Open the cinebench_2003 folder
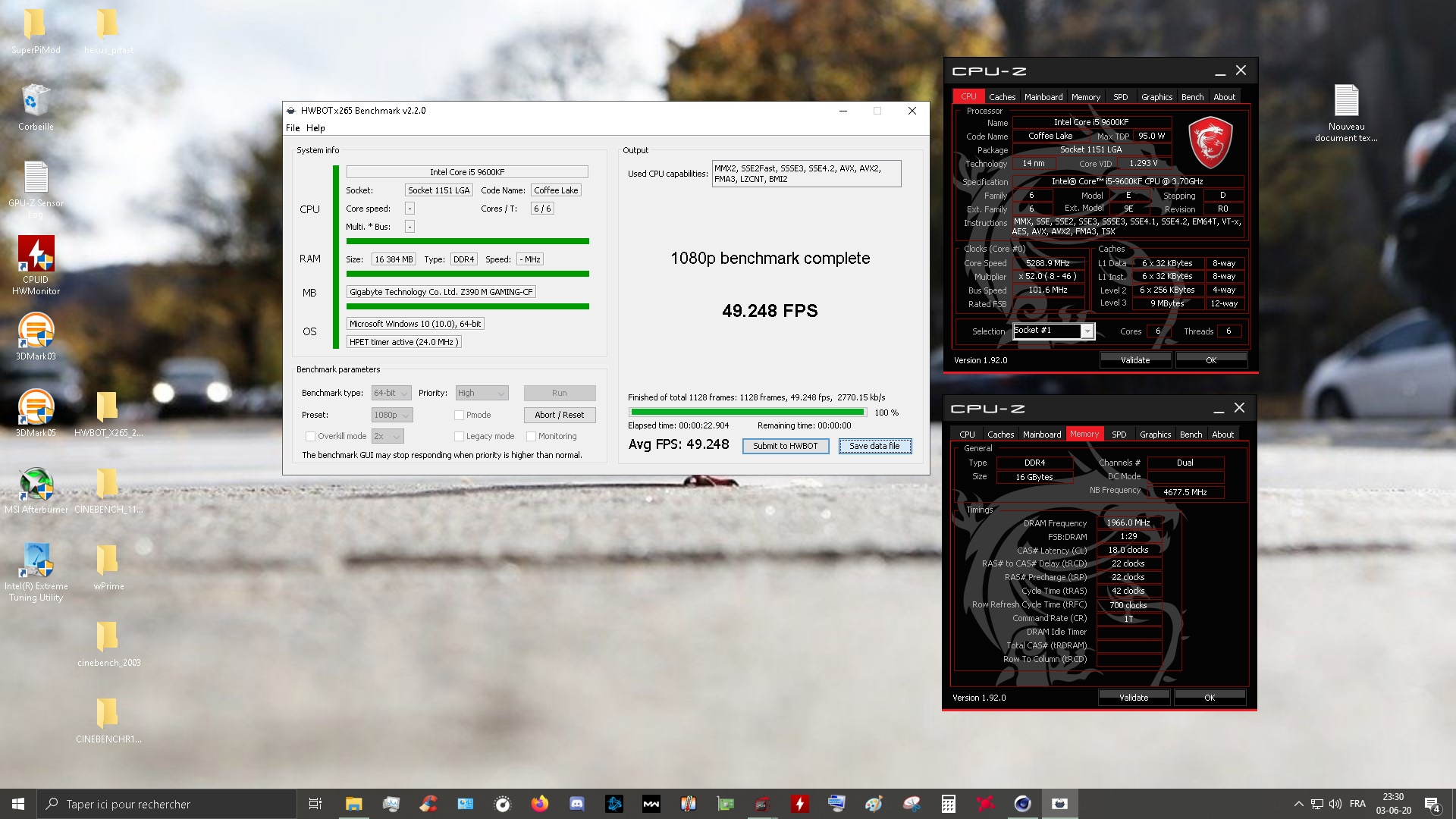The image size is (1456, 819). pos(108,643)
